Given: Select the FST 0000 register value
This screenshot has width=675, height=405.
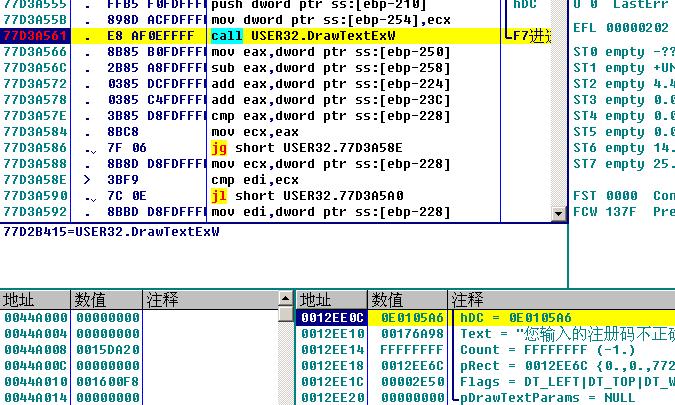Looking at the screenshot, I should point(622,196).
